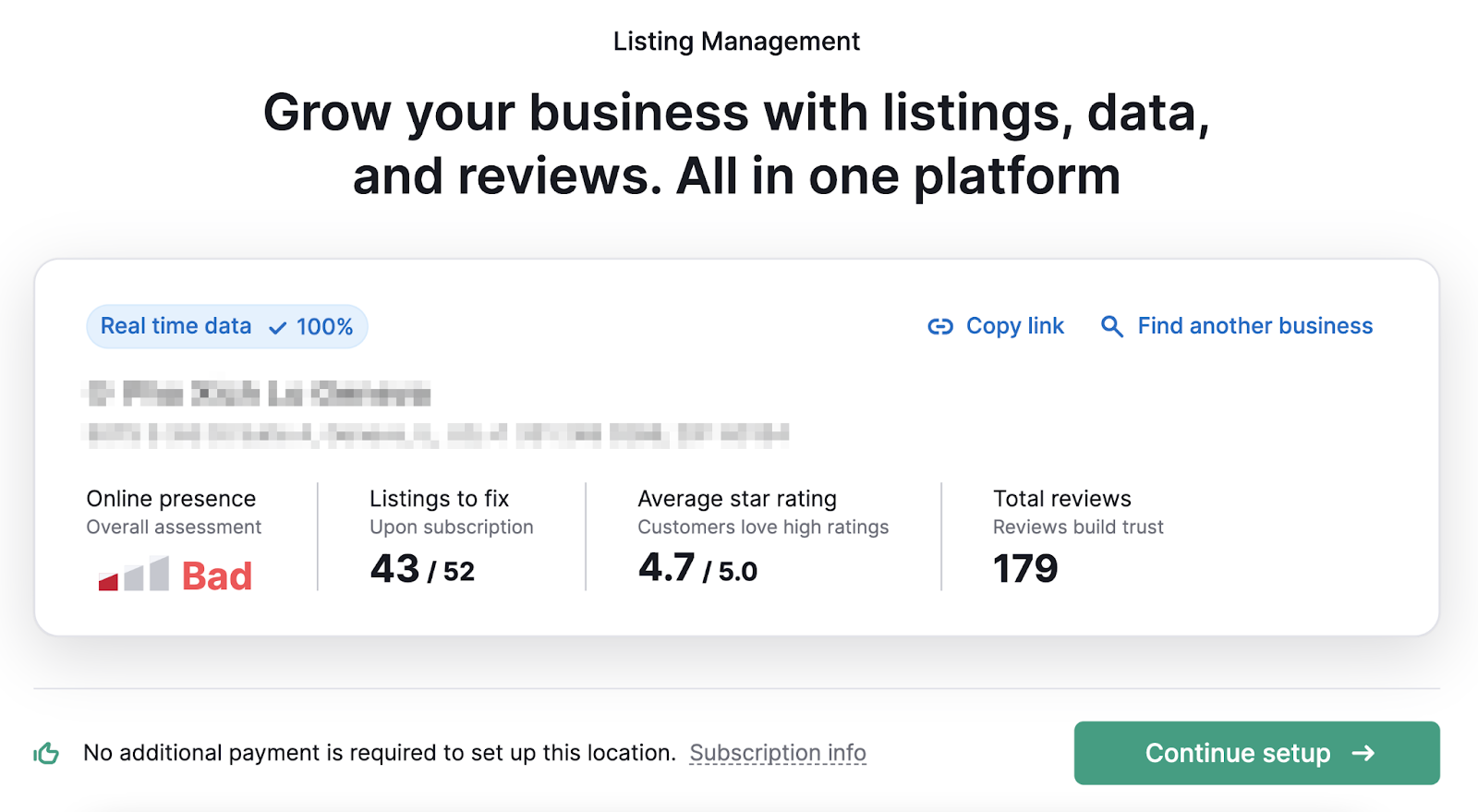Screen dimensions: 1478x812
Task: Open the Subscription info link
Action: (x=778, y=753)
